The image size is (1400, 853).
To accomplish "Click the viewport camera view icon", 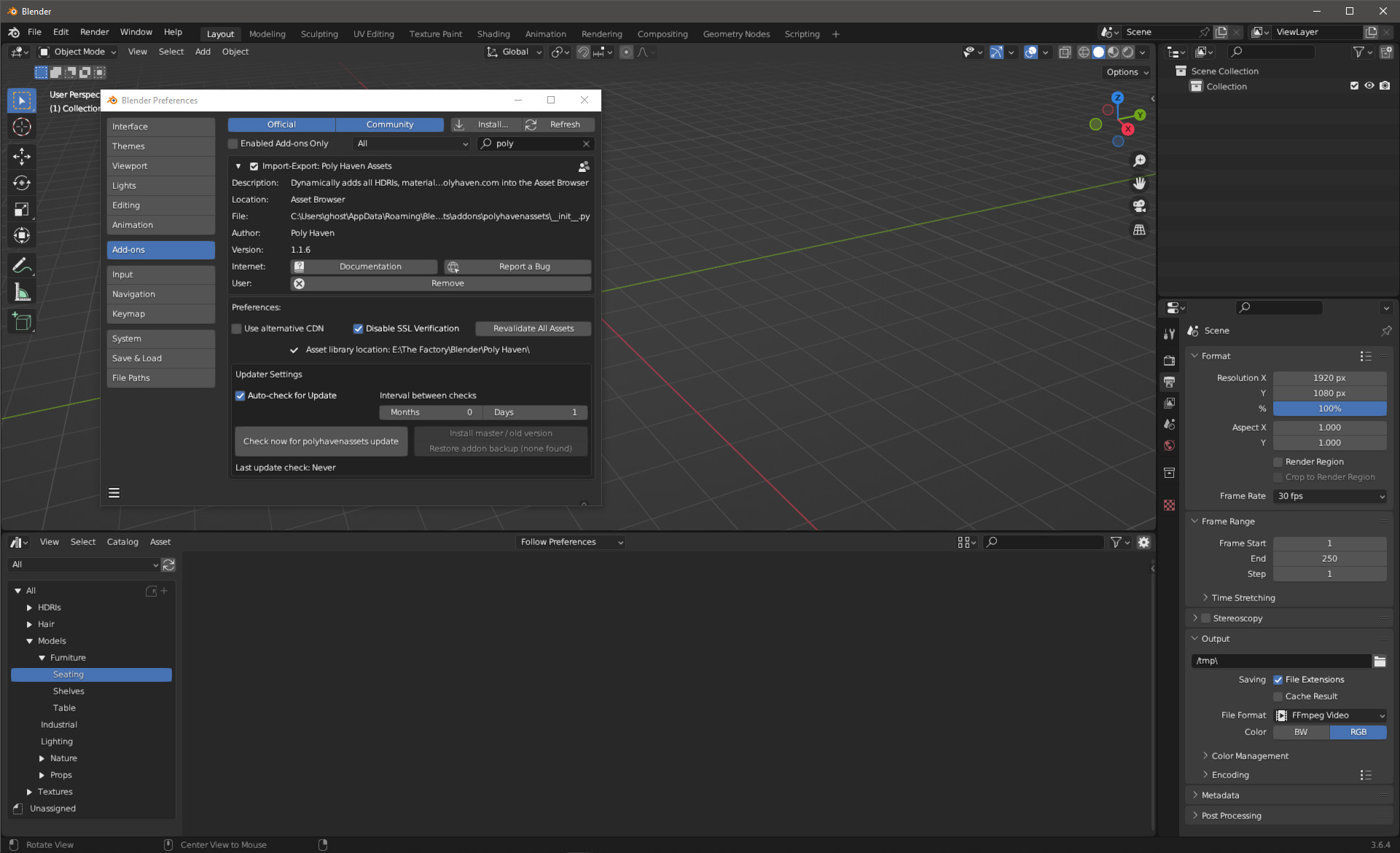I will [x=1139, y=206].
